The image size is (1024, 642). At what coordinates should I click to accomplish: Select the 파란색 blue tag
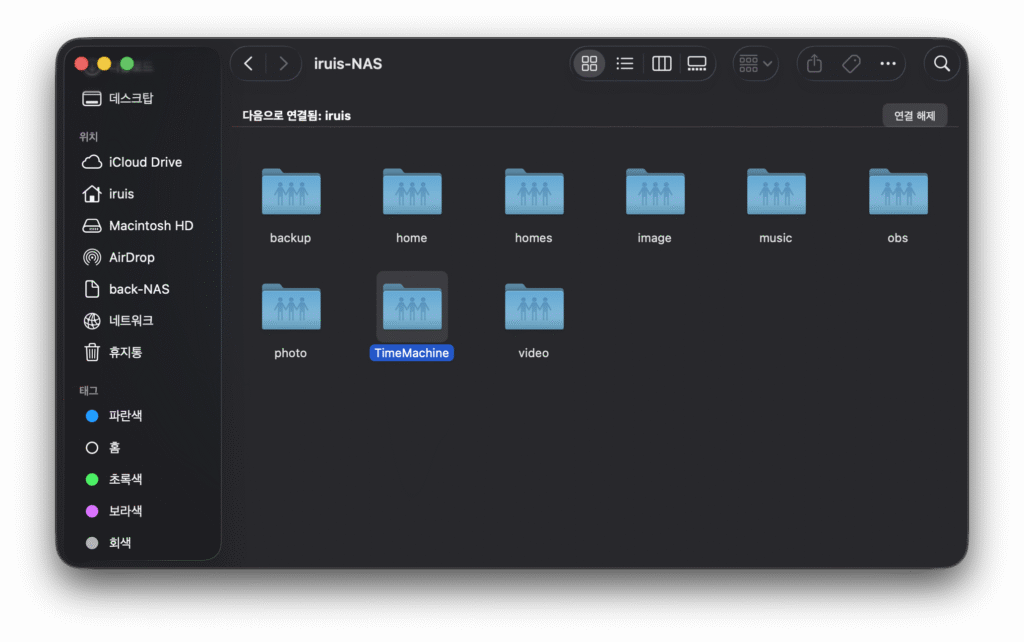(x=125, y=416)
